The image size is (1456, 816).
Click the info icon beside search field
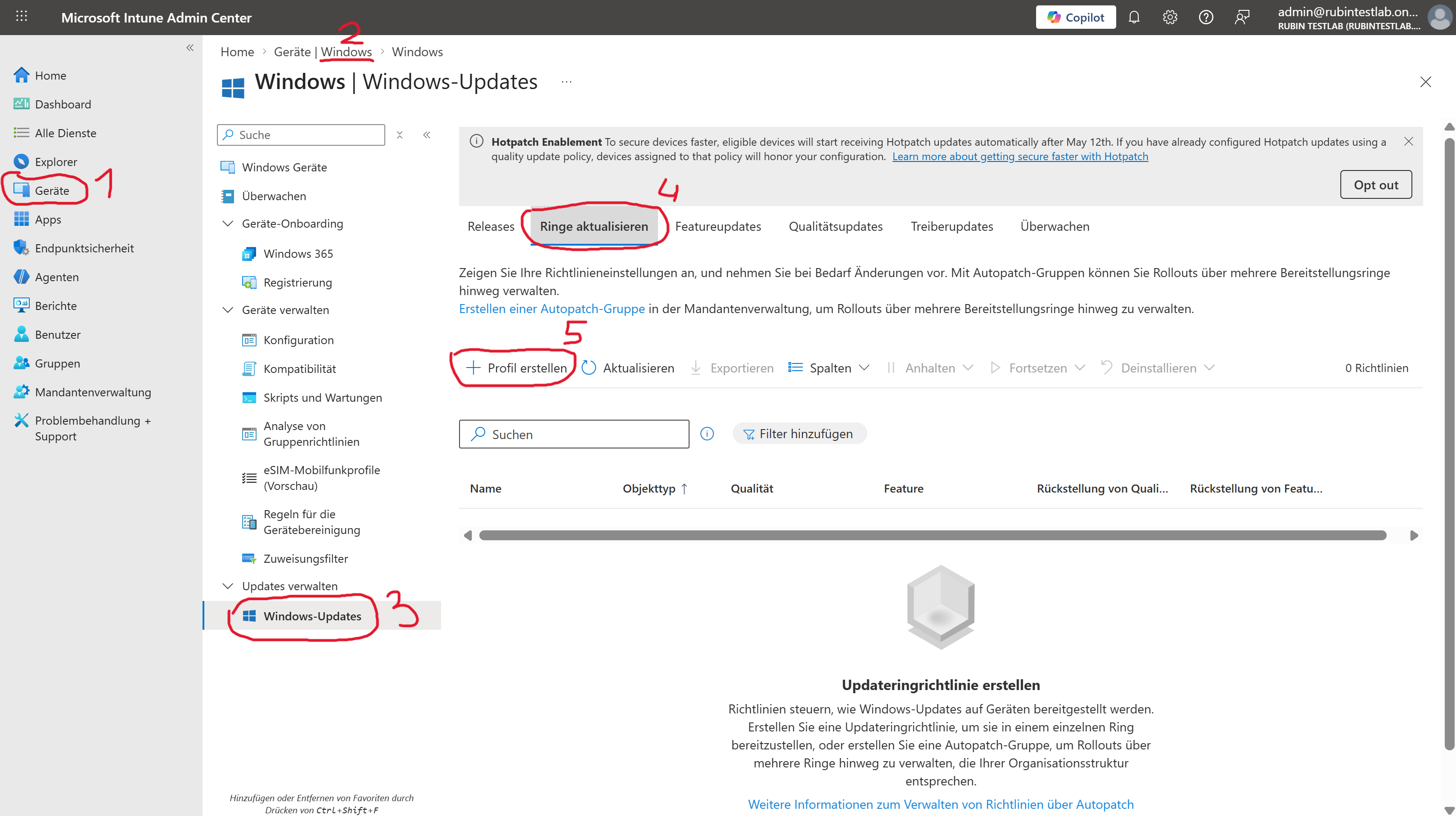pos(707,434)
